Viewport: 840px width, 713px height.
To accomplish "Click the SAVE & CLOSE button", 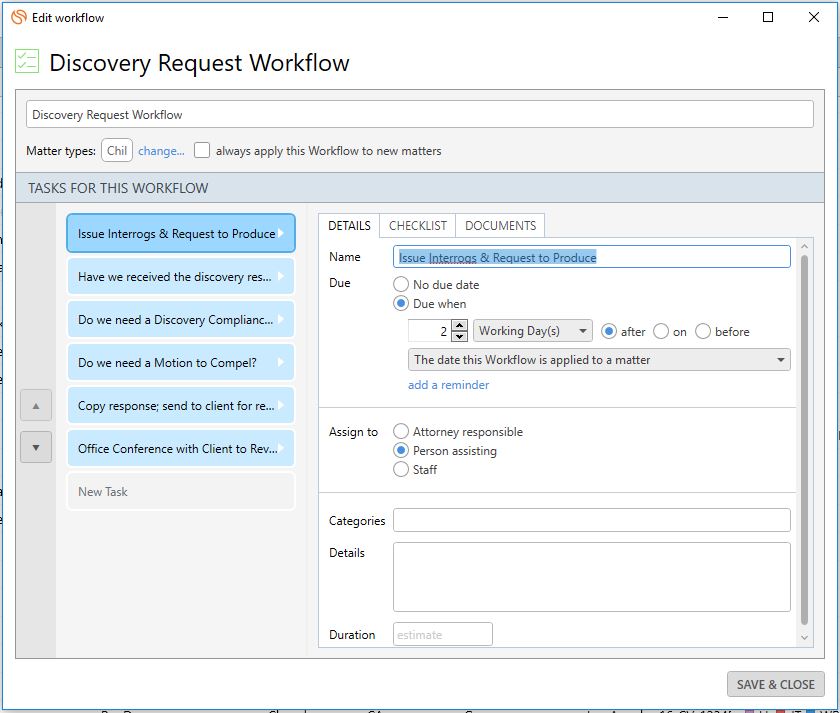I will point(775,685).
